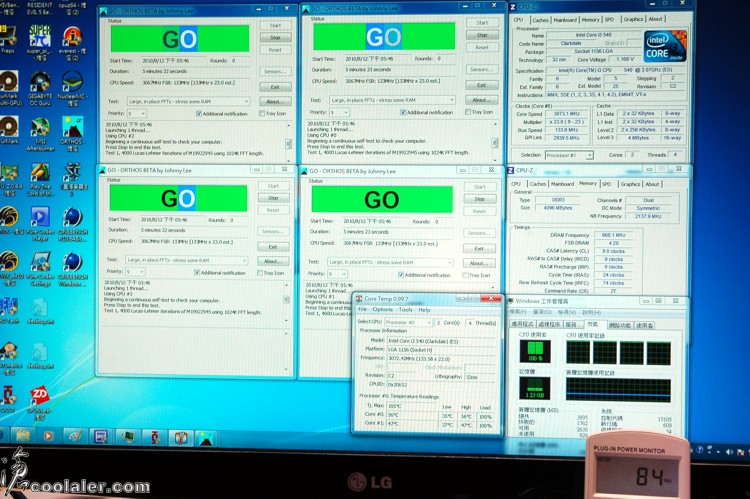Click the orange media player taskbar icon

[48, 436]
